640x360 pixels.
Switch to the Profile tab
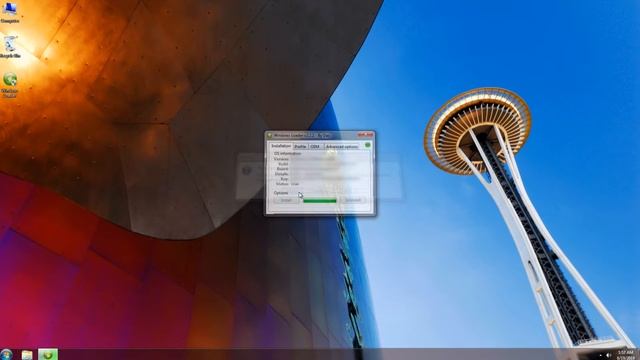tap(300, 146)
